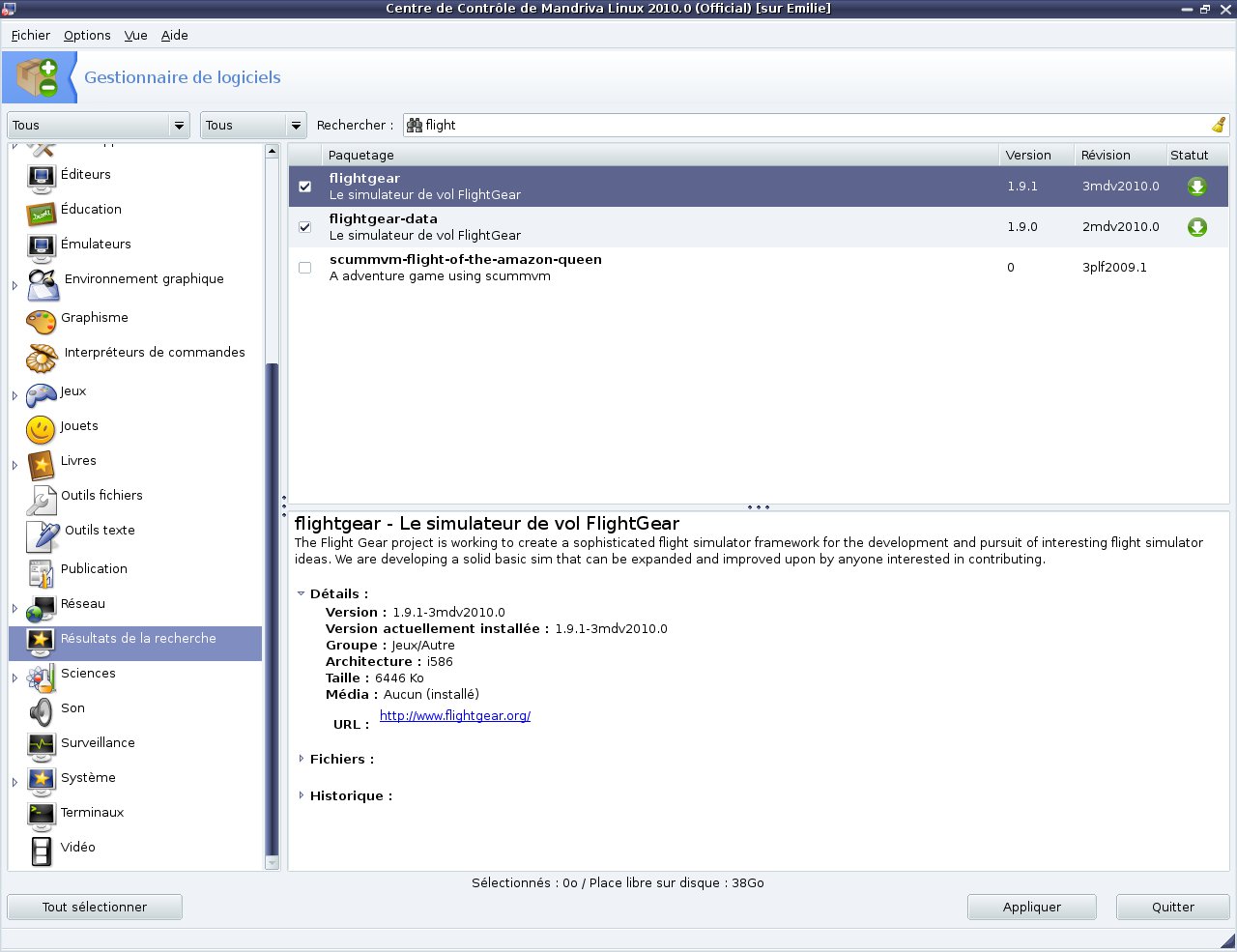Click the Émulateurs monitor icon
1237x952 pixels.
[x=41, y=248]
